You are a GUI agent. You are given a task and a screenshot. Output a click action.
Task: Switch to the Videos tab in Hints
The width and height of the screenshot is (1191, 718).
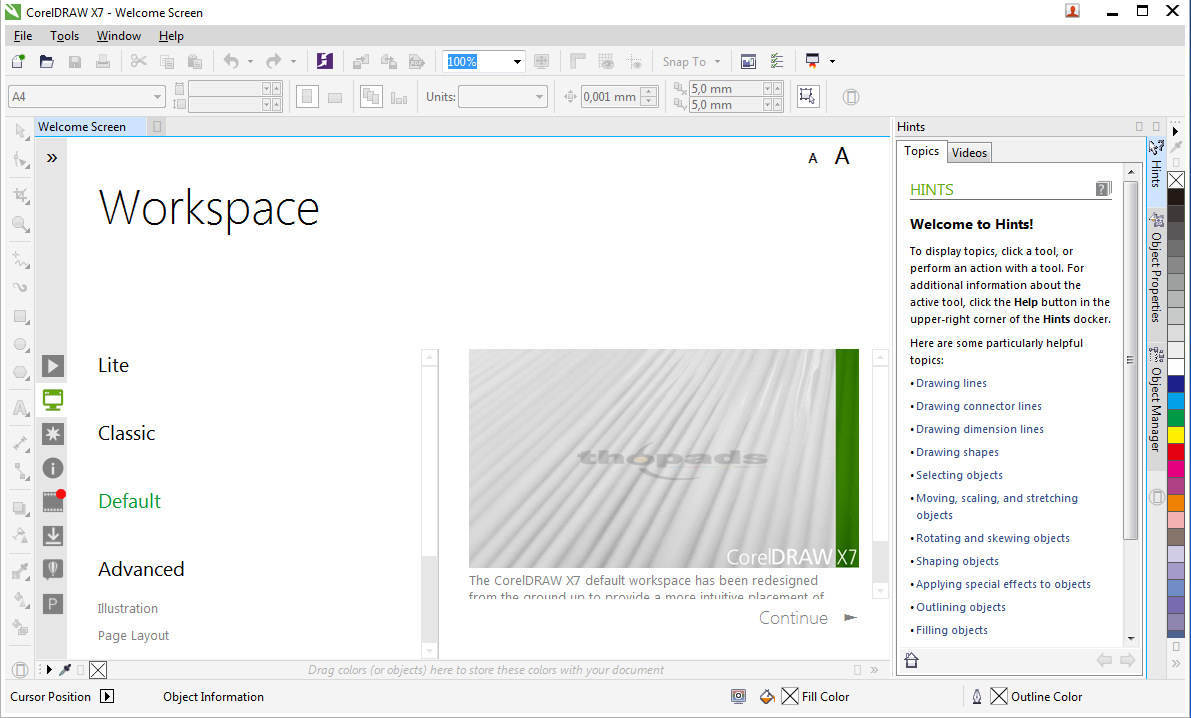pos(969,153)
